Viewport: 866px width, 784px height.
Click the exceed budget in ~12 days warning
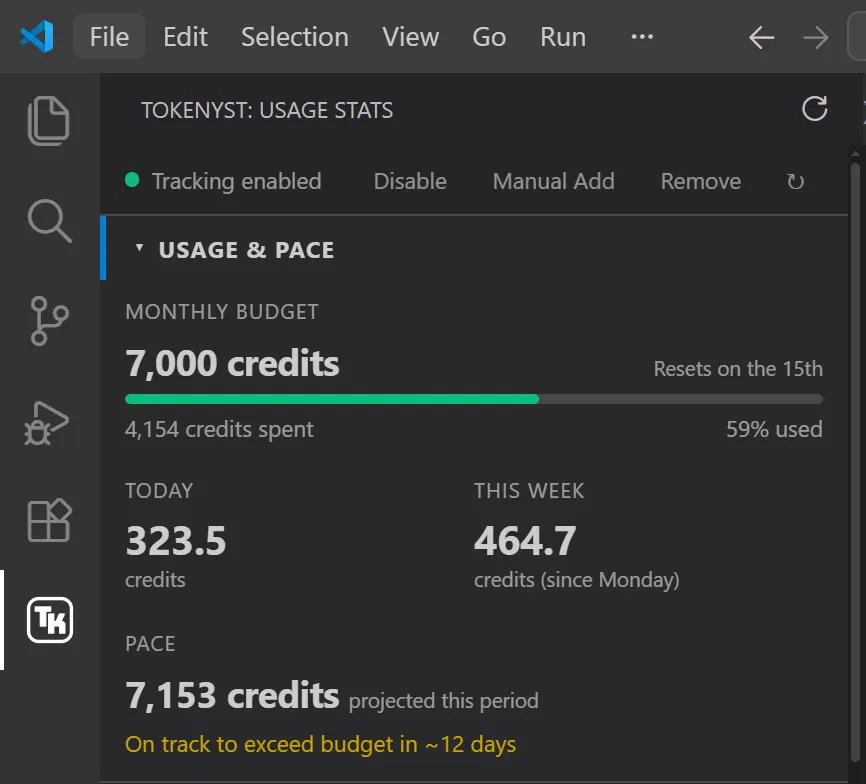[x=320, y=744]
